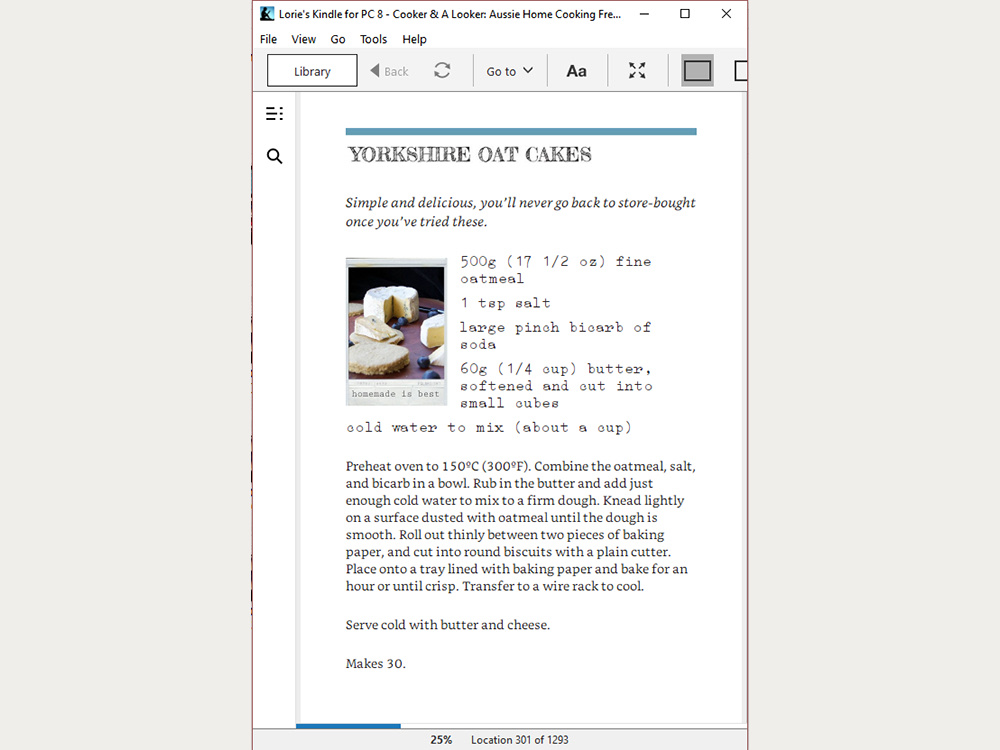Open the table of contents sidebar icon
Image resolution: width=1000 pixels, height=750 pixels.
tap(274, 114)
